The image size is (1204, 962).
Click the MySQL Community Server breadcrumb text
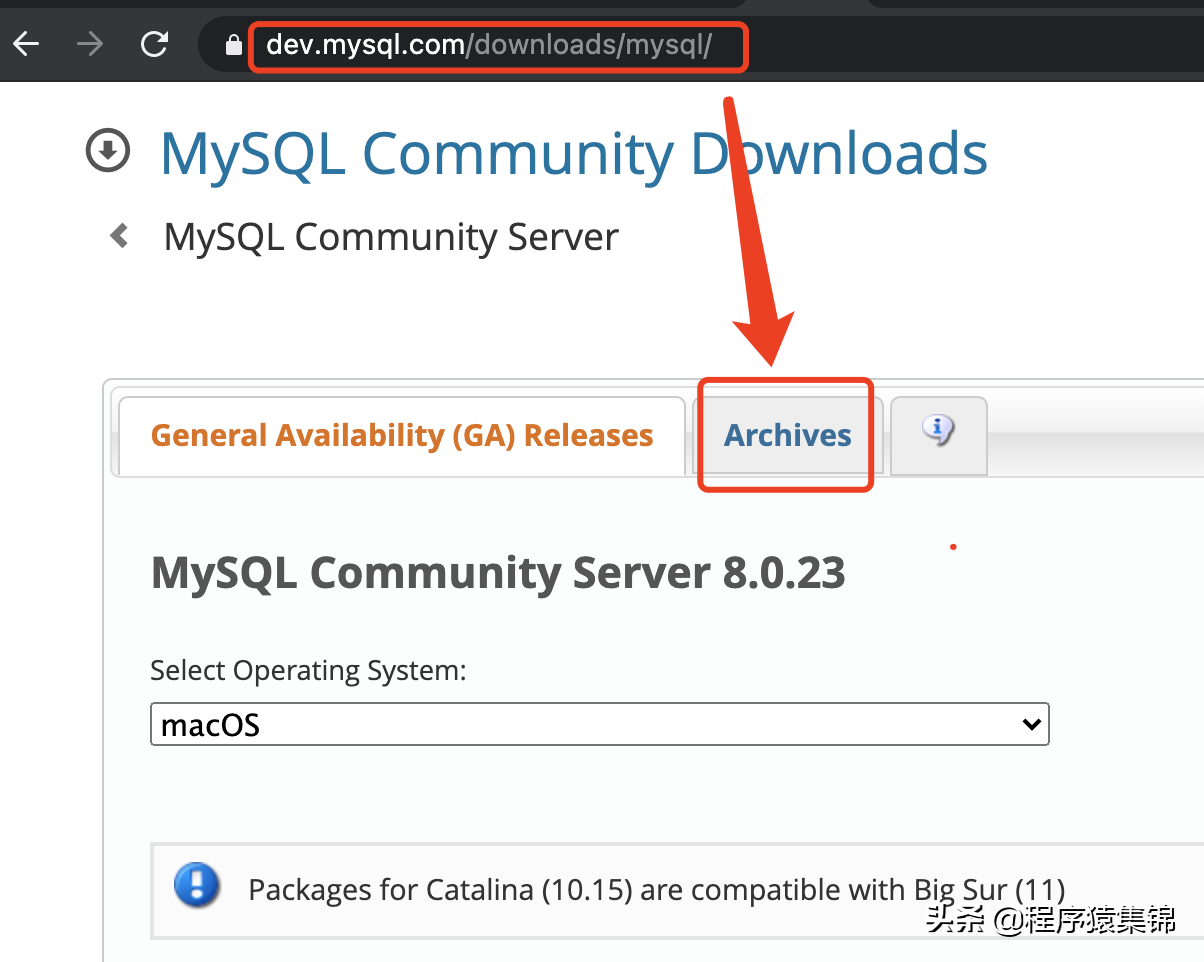[x=391, y=237]
